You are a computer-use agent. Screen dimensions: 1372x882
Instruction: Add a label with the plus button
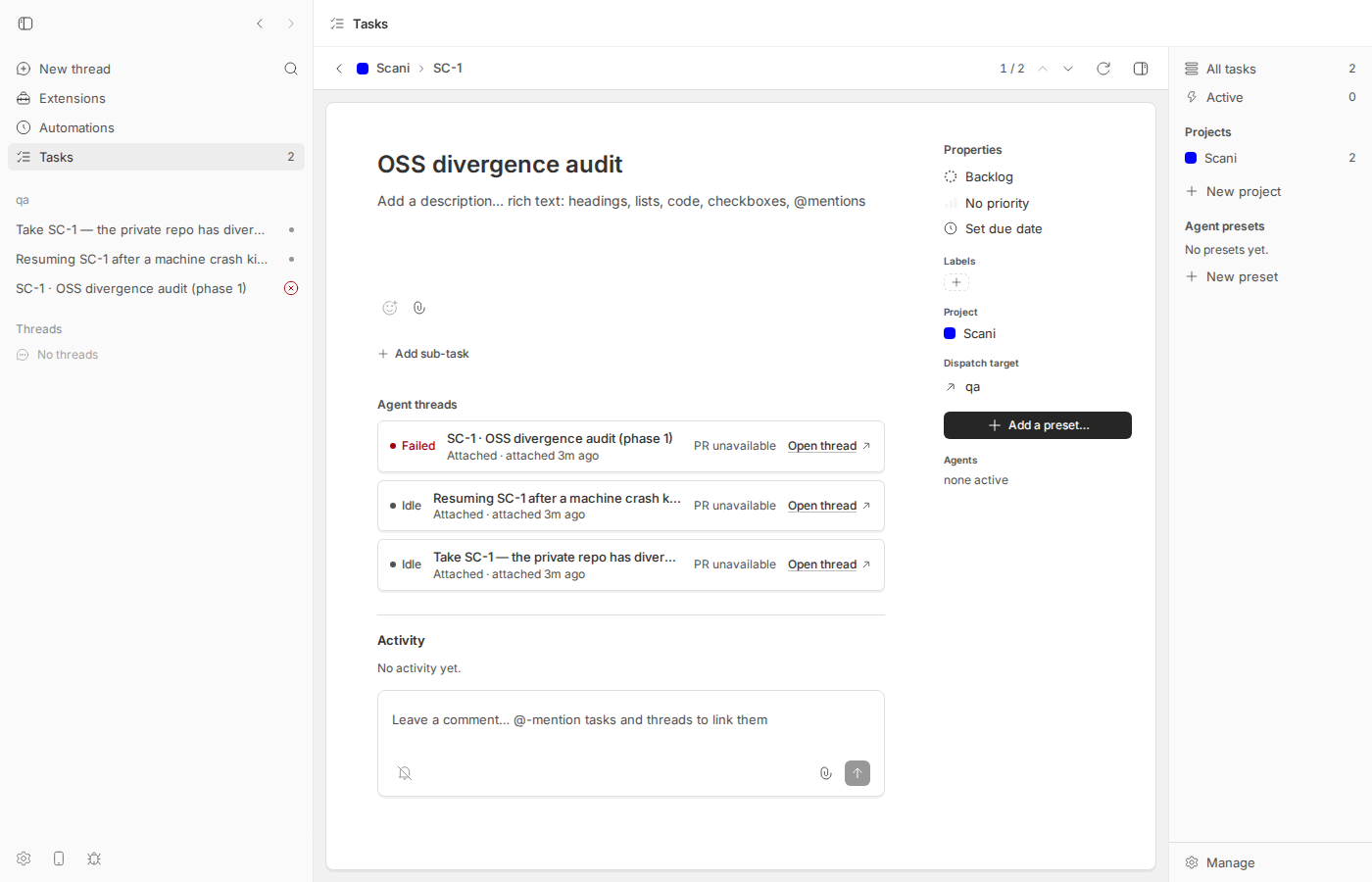pyautogui.click(x=956, y=282)
